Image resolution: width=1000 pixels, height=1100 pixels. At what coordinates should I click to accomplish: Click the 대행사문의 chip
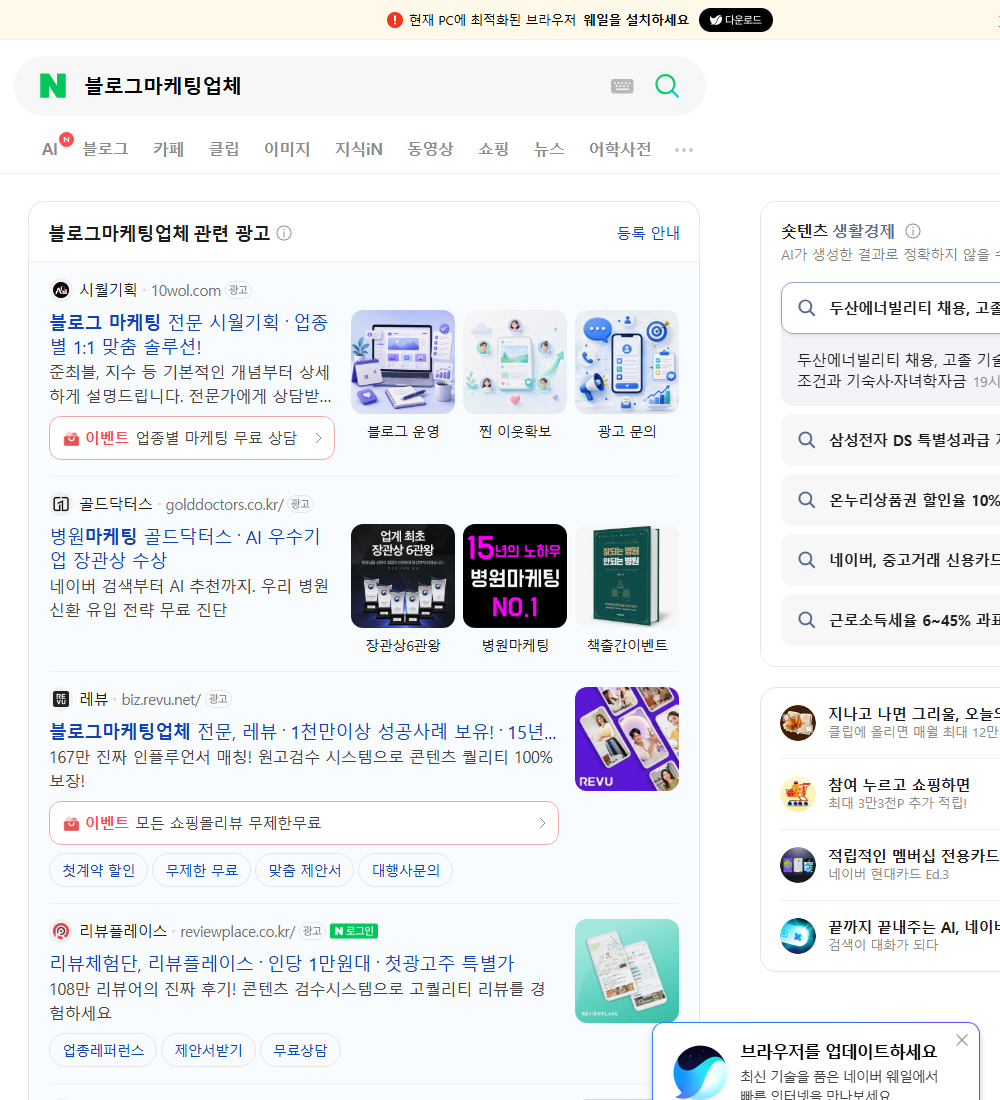click(406, 871)
